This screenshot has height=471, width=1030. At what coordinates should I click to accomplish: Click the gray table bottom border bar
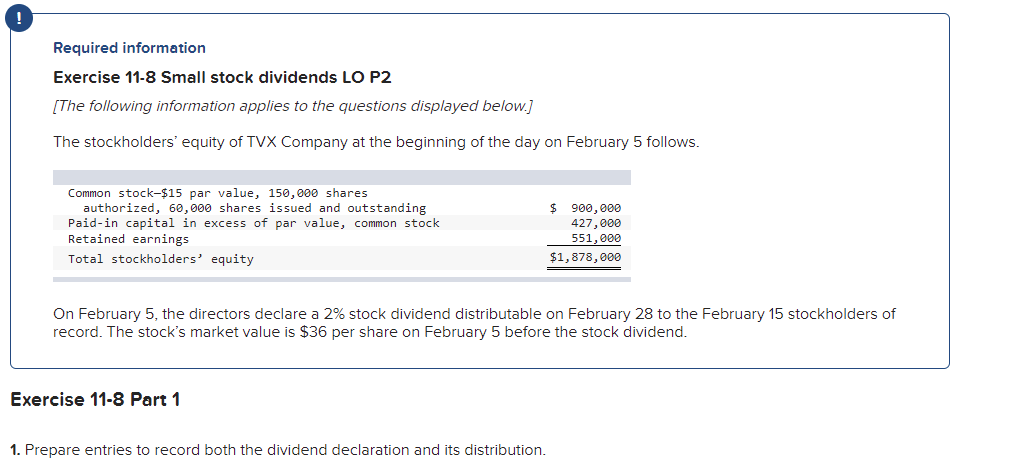click(342, 279)
